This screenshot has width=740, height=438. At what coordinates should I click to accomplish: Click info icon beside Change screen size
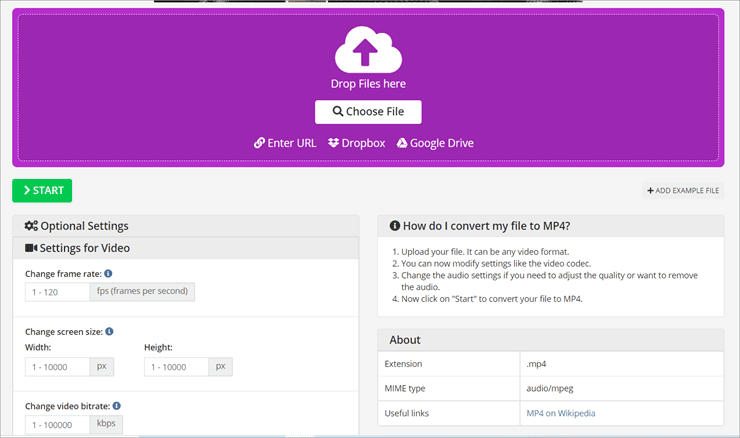109,331
